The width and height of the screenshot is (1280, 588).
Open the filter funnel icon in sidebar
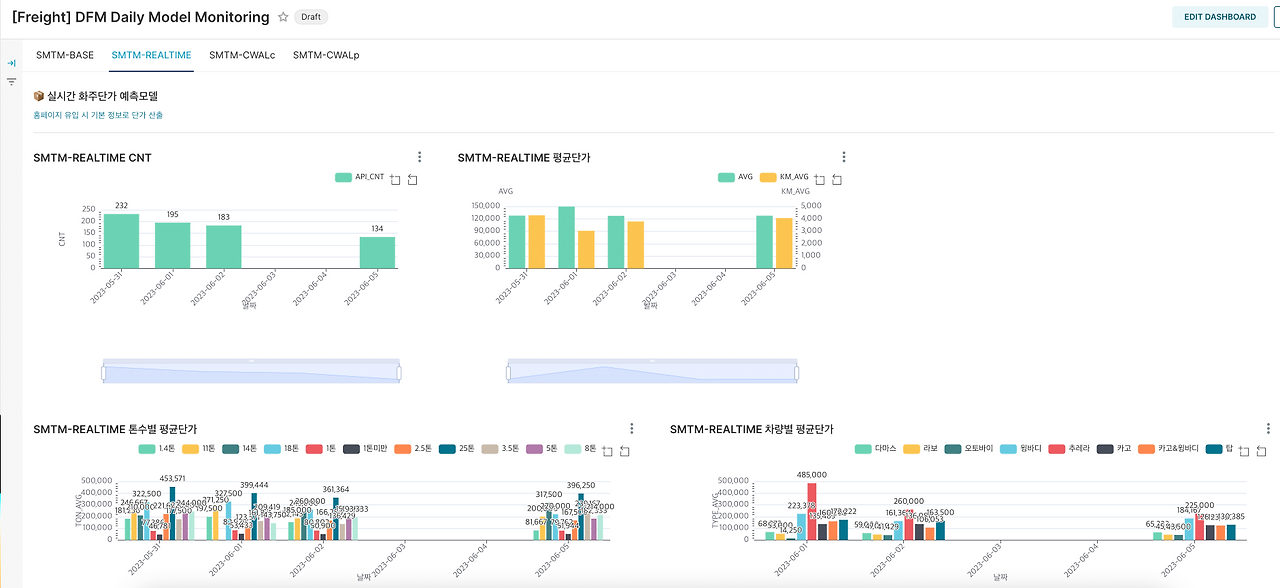[12, 82]
